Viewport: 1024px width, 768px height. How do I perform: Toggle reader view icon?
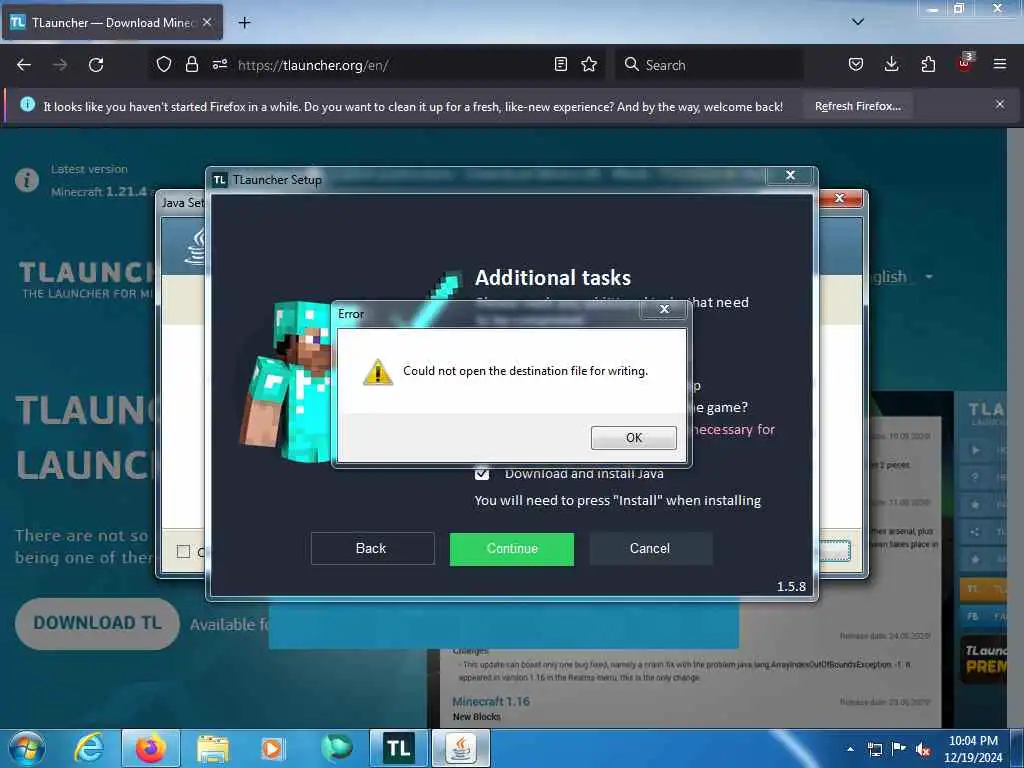(x=560, y=65)
